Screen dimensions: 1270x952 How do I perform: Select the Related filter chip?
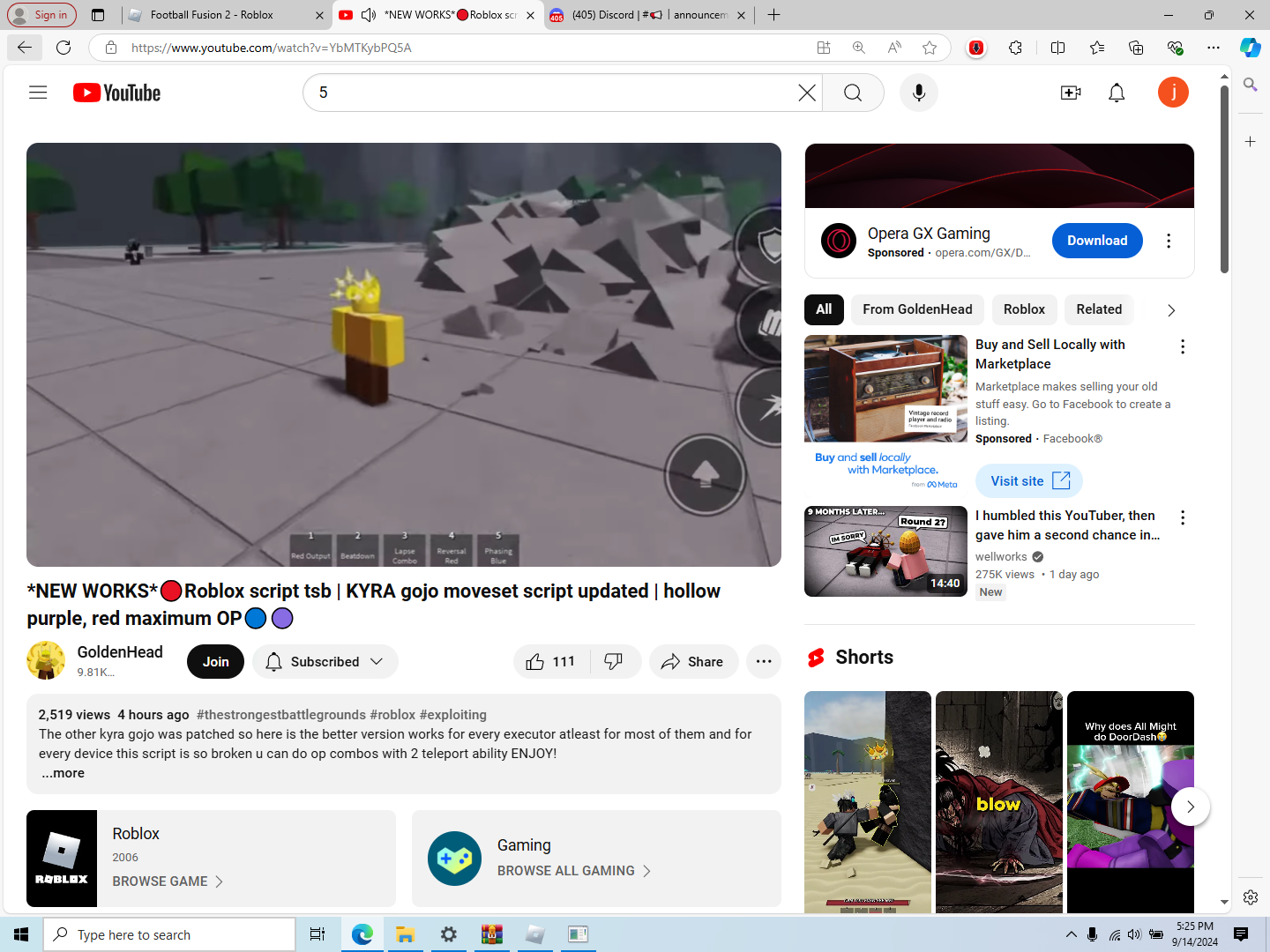point(1099,309)
